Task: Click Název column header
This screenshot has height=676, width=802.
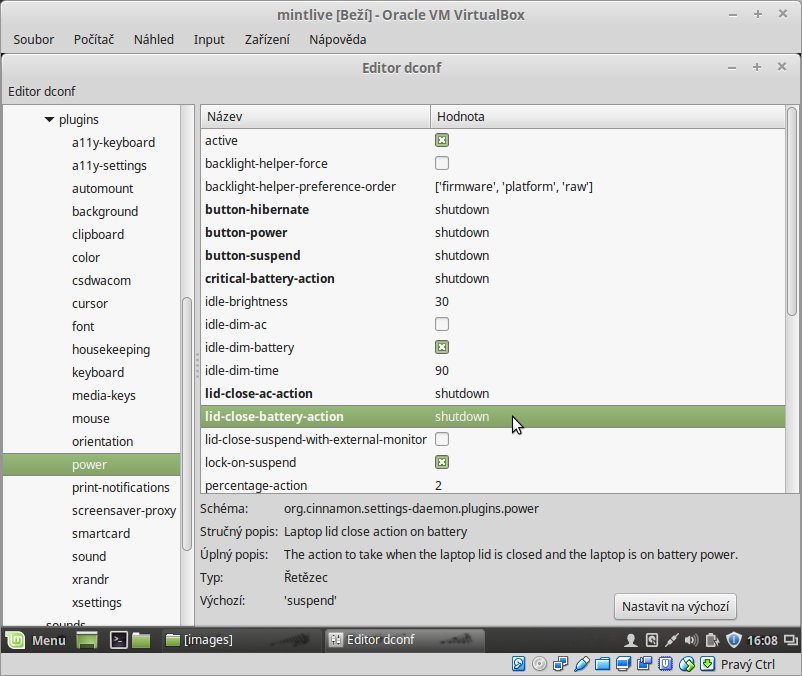Action: [x=315, y=117]
